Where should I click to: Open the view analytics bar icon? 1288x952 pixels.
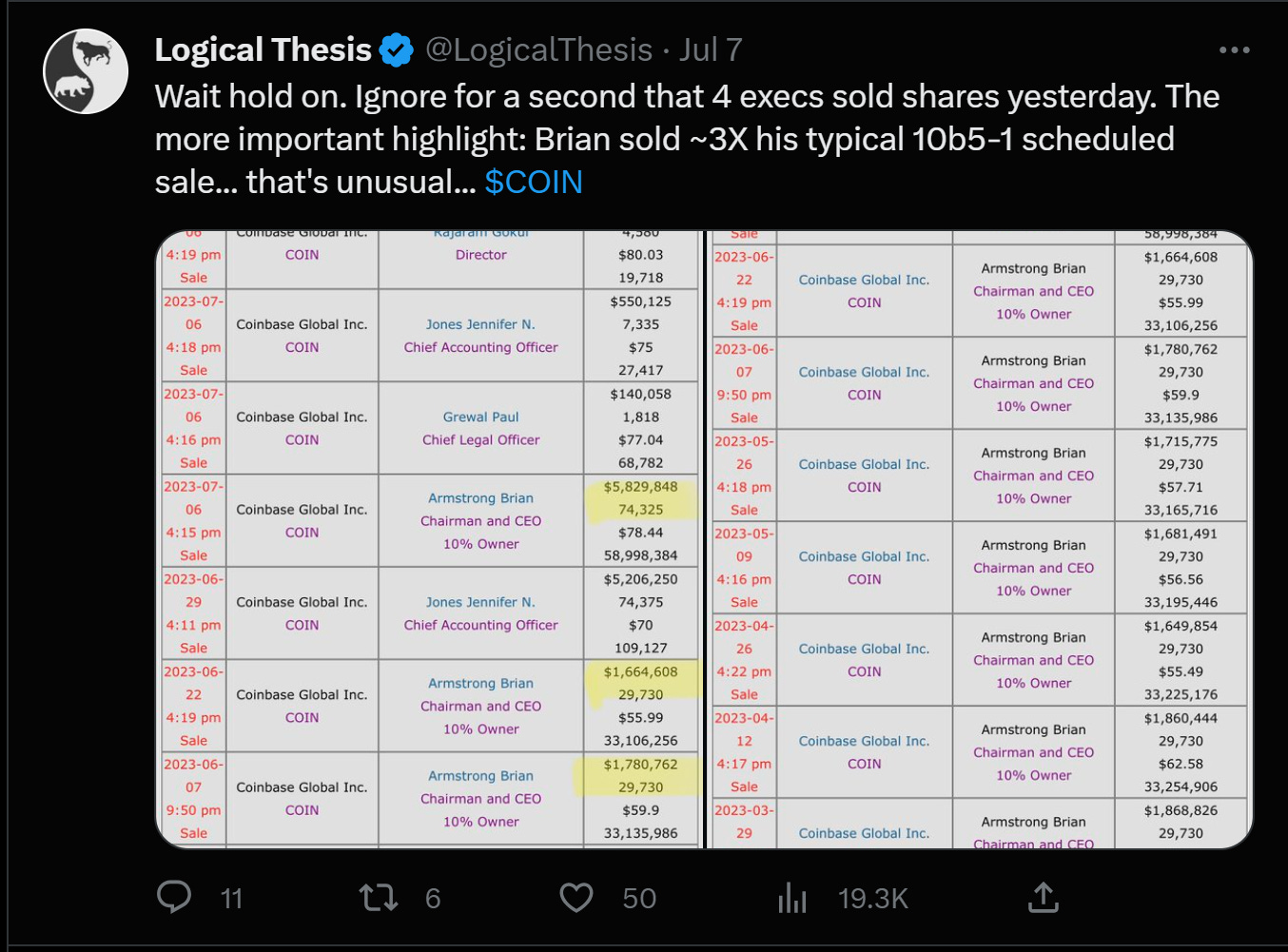coord(791,897)
